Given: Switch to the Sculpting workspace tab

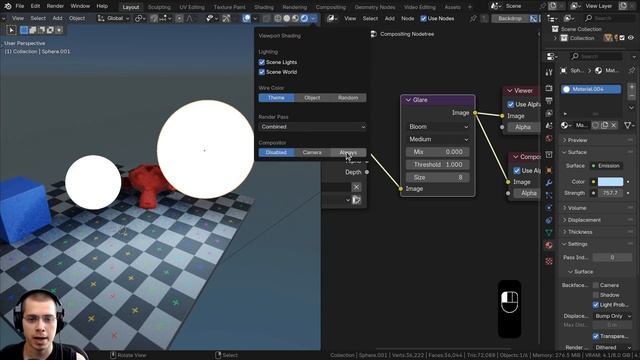Looking at the screenshot, I should (159, 7).
